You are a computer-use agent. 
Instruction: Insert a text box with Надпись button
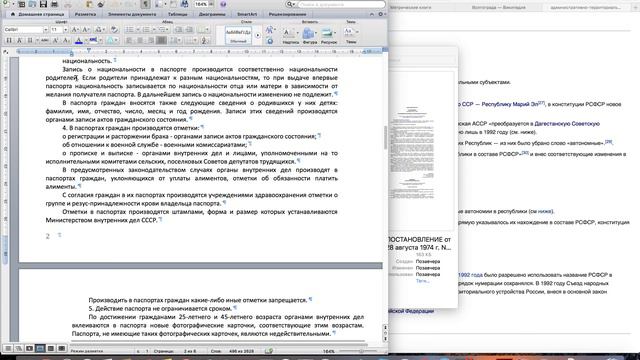(290, 36)
